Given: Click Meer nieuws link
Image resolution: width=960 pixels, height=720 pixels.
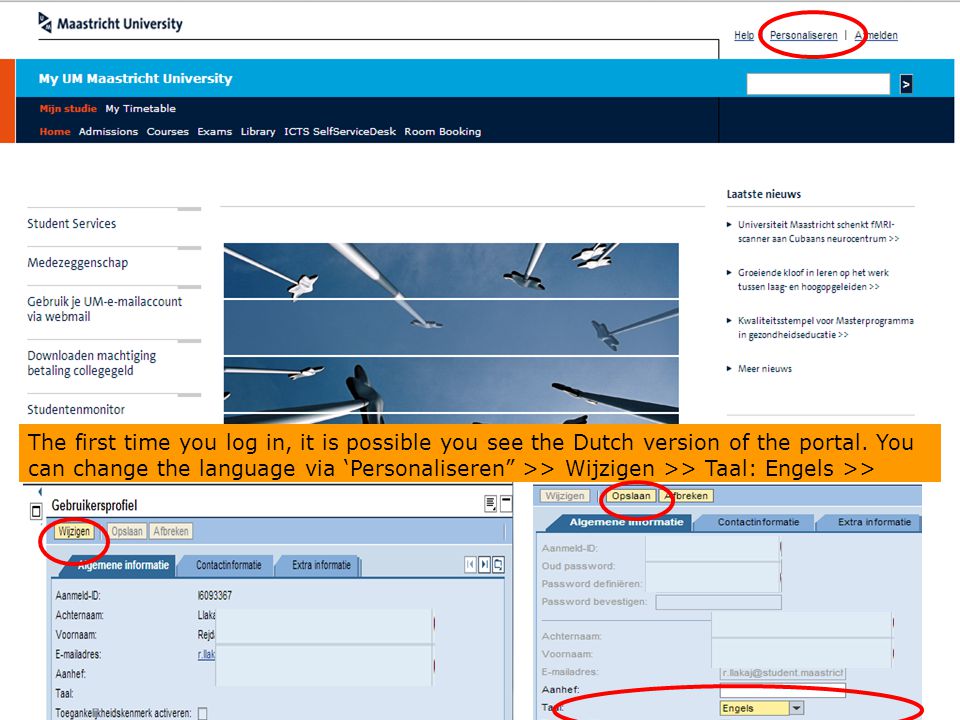Looking at the screenshot, I should coord(765,369).
